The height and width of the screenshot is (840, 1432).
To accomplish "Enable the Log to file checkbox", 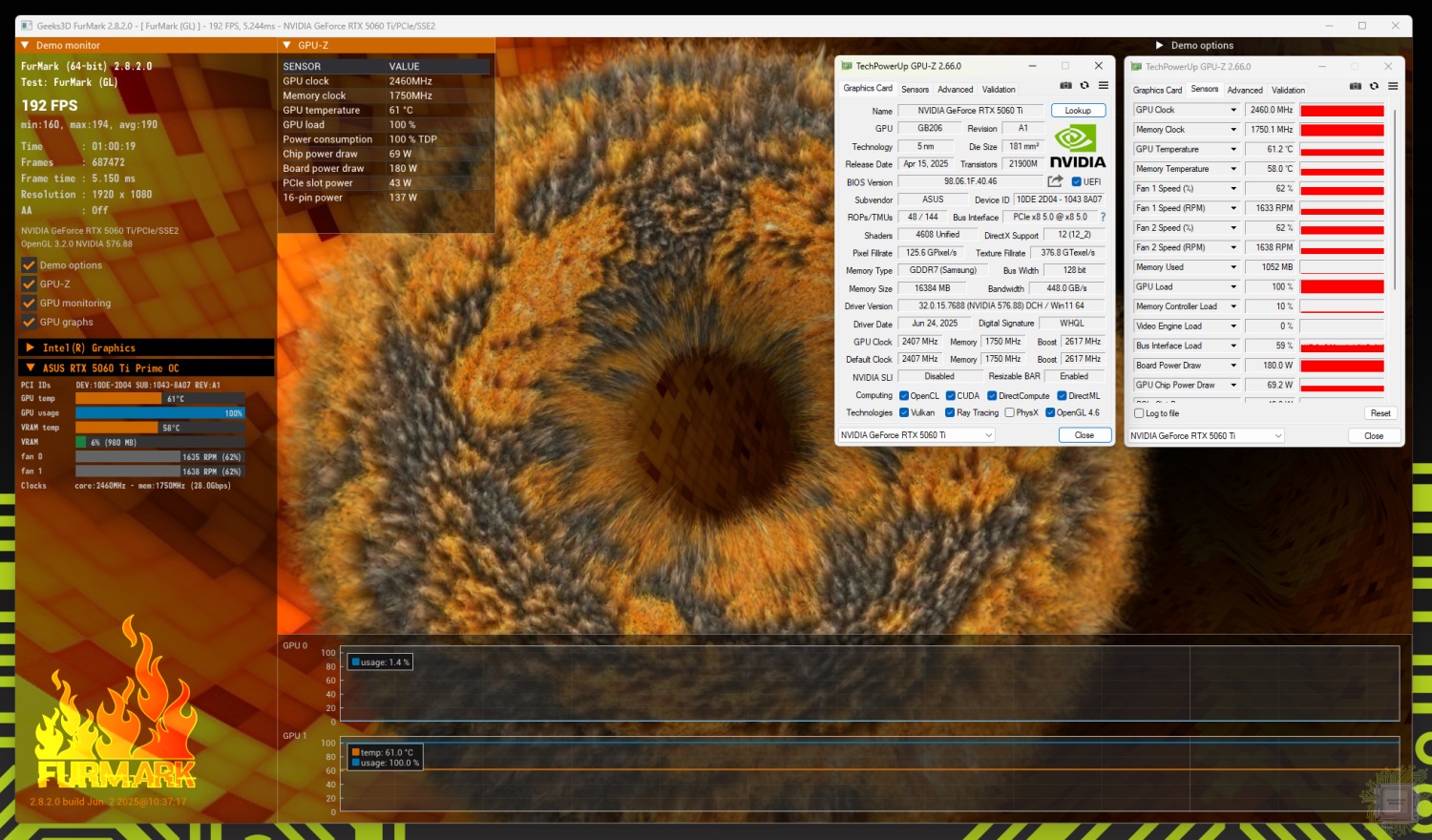I will 1139,413.
